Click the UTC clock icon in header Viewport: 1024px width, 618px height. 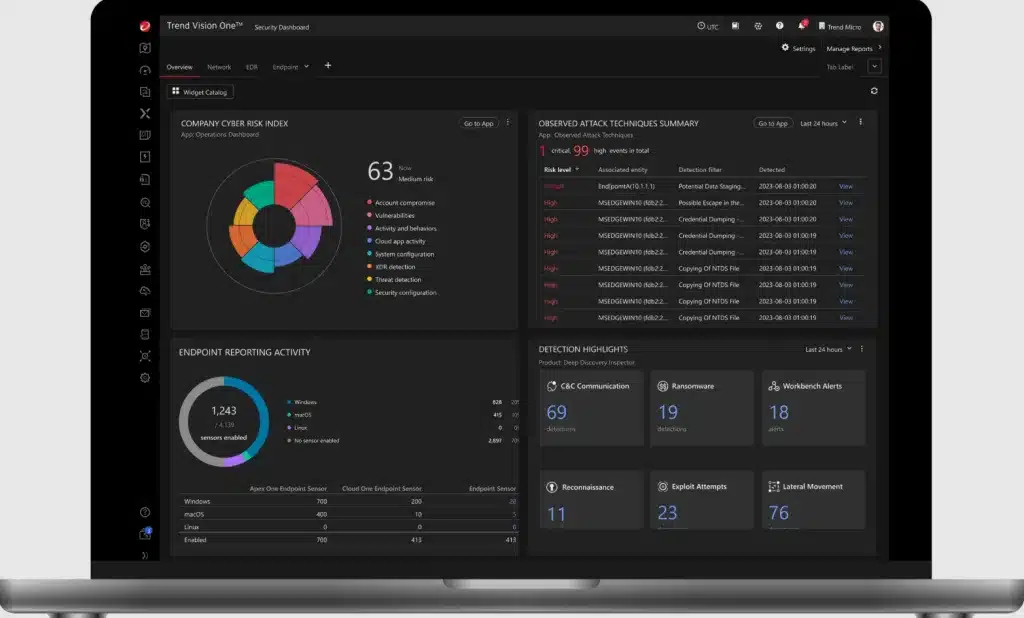coord(701,26)
